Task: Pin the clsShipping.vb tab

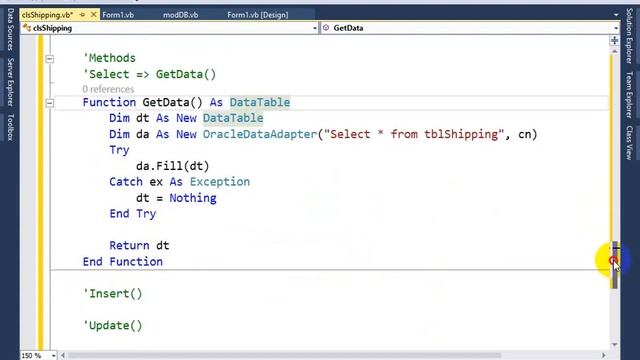Action: [x=82, y=15]
